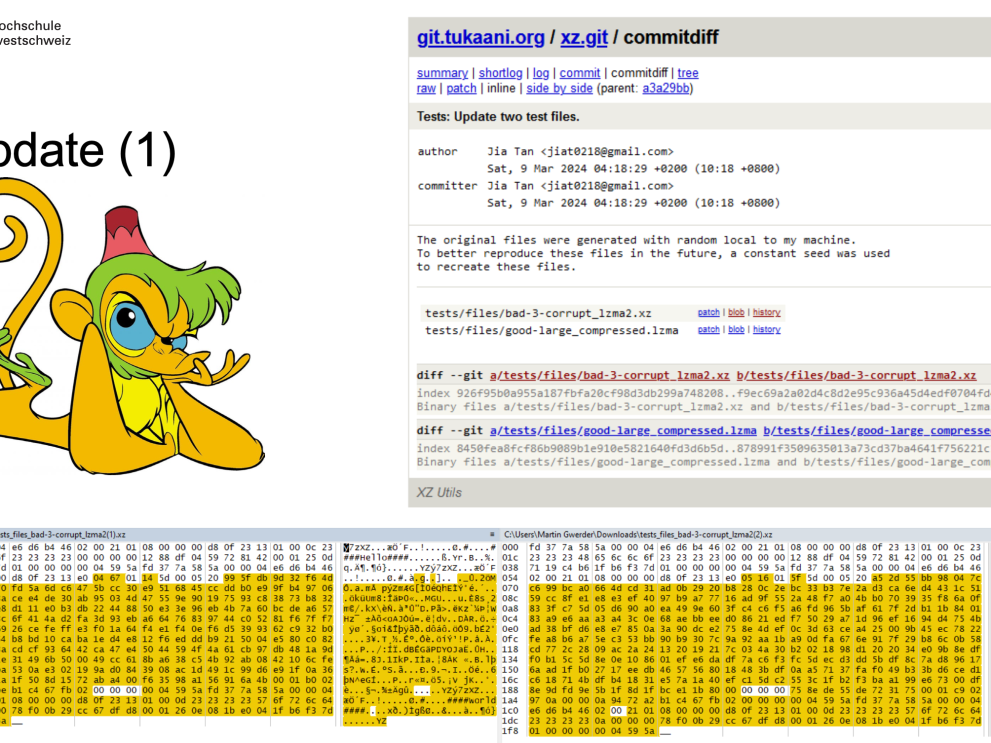
Task: Open the commit view link
Action: click(580, 73)
